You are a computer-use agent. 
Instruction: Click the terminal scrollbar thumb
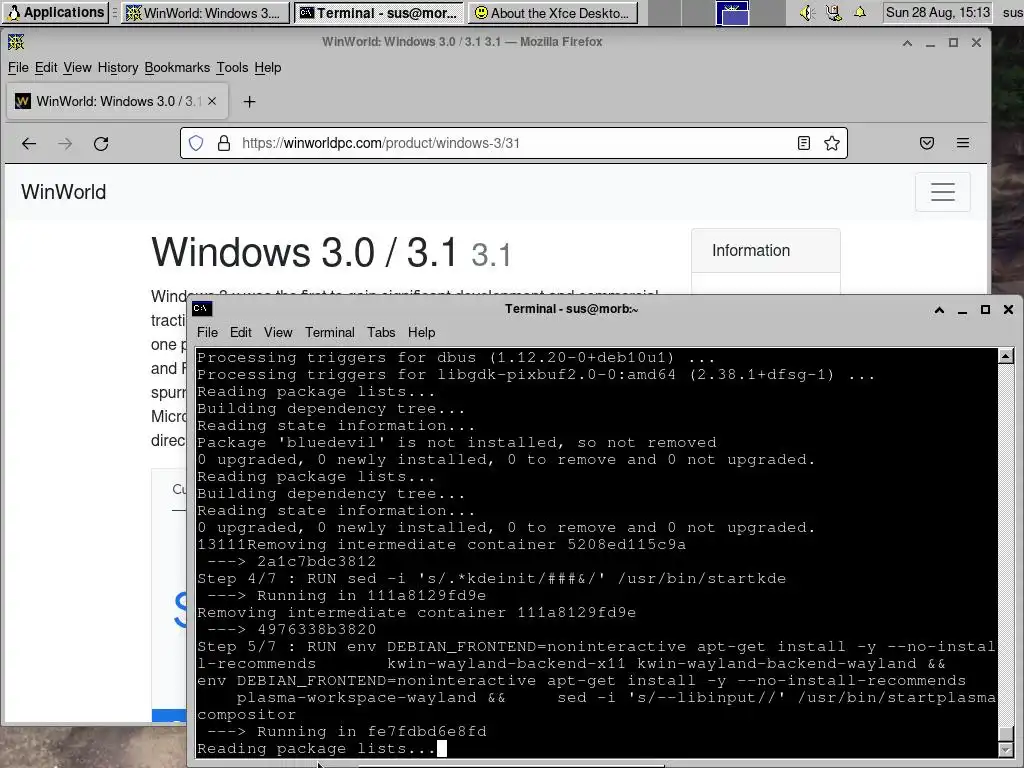(x=1006, y=733)
